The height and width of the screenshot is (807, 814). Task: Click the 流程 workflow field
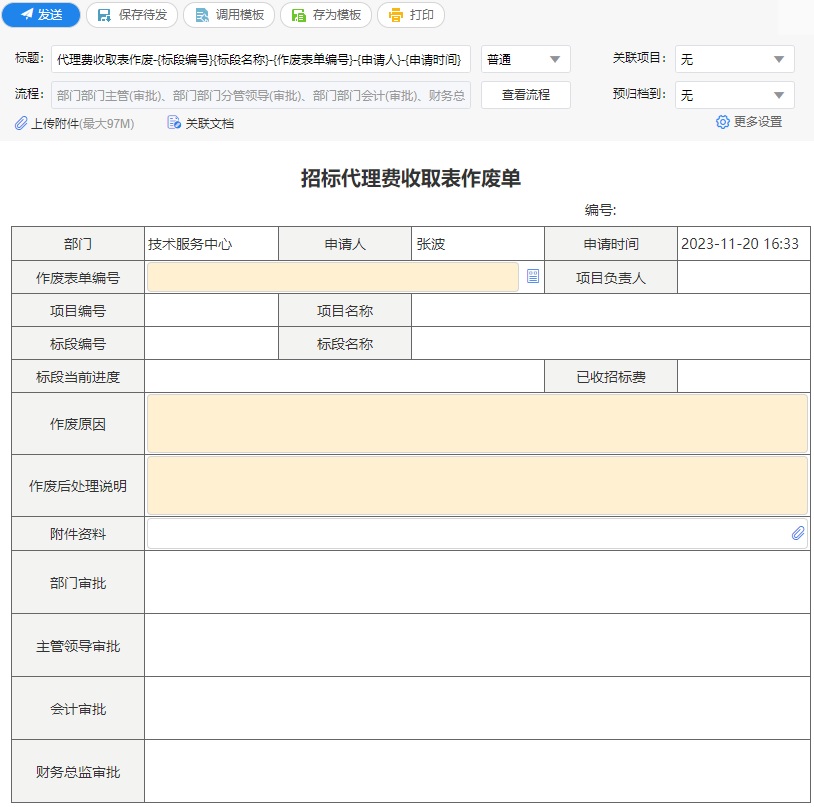pyautogui.click(x=261, y=95)
